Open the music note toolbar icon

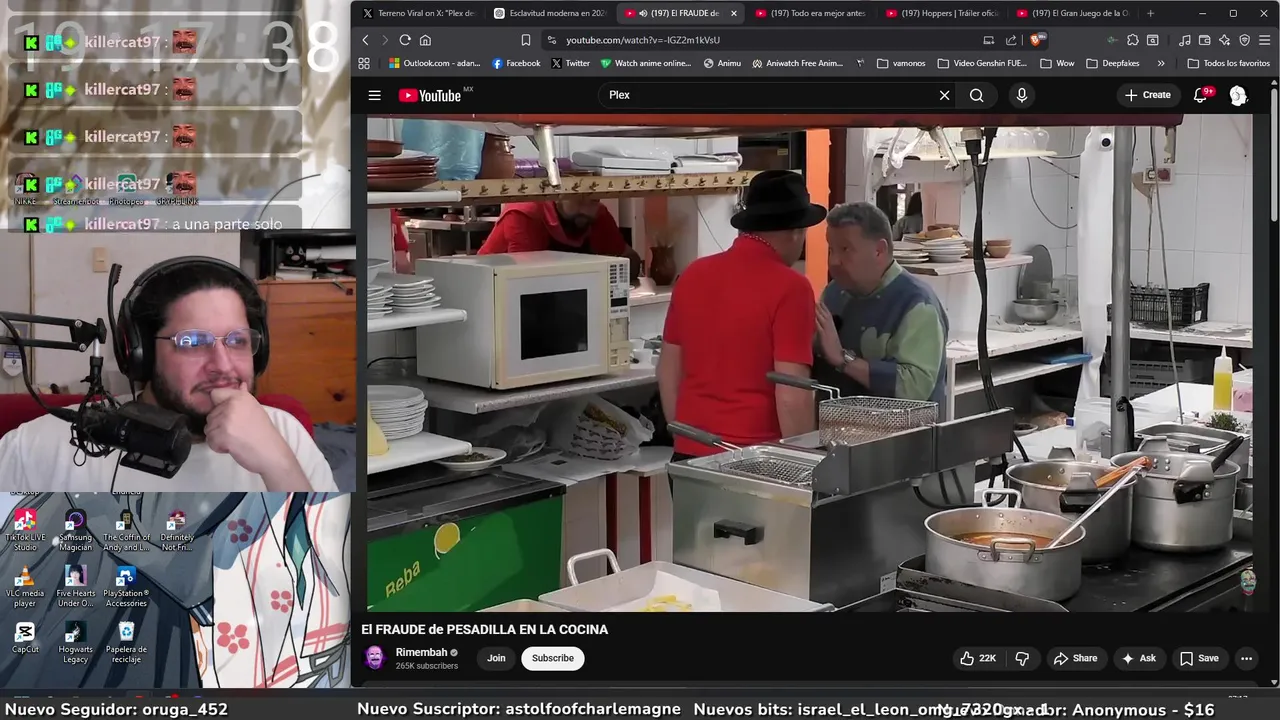point(1185,40)
